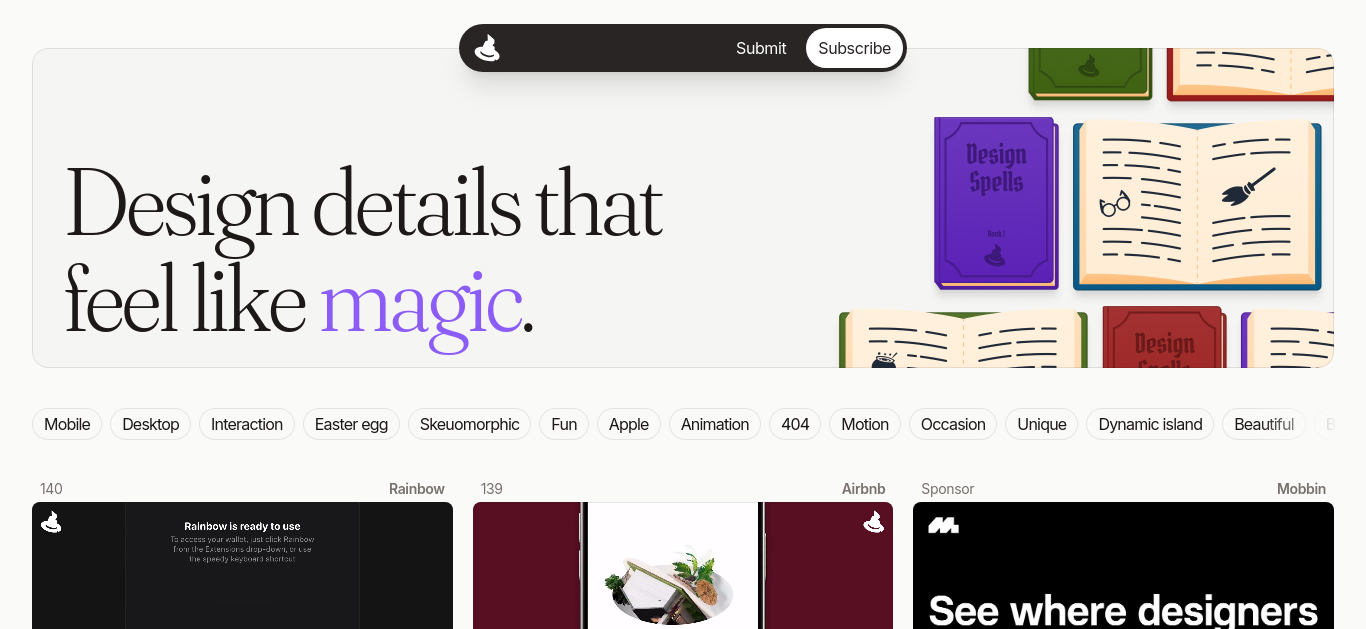Image resolution: width=1366 pixels, height=629 pixels.
Task: Click the wizard hat logo in navbar
Action: [487, 48]
